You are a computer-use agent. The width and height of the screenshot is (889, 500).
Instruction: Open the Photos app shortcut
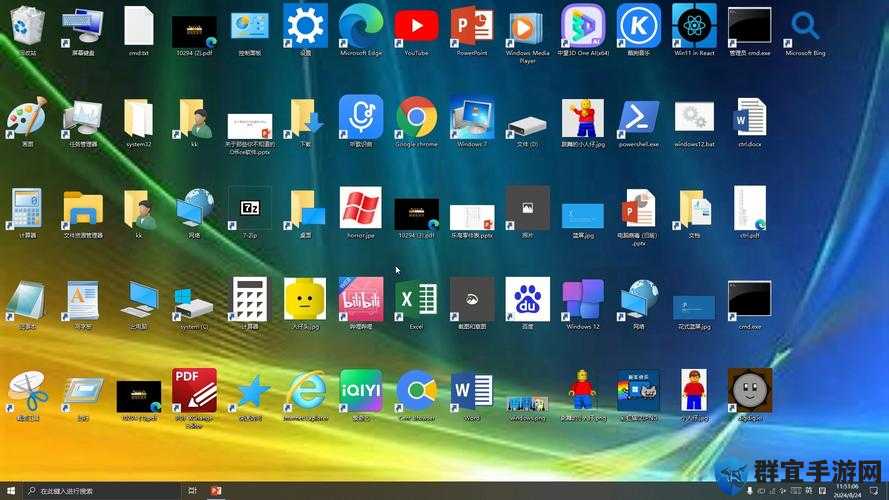tap(527, 208)
